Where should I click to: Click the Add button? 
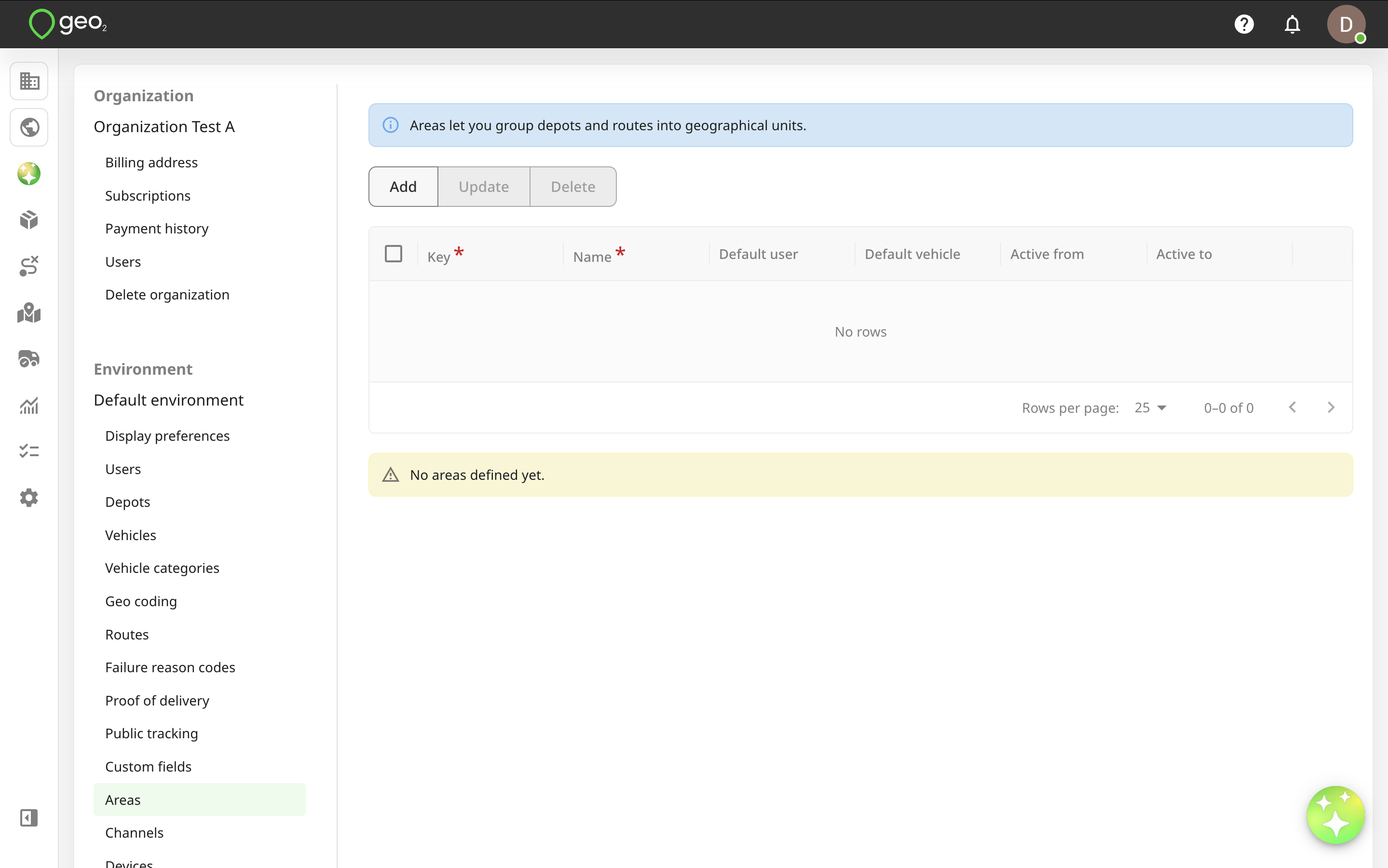point(403,187)
